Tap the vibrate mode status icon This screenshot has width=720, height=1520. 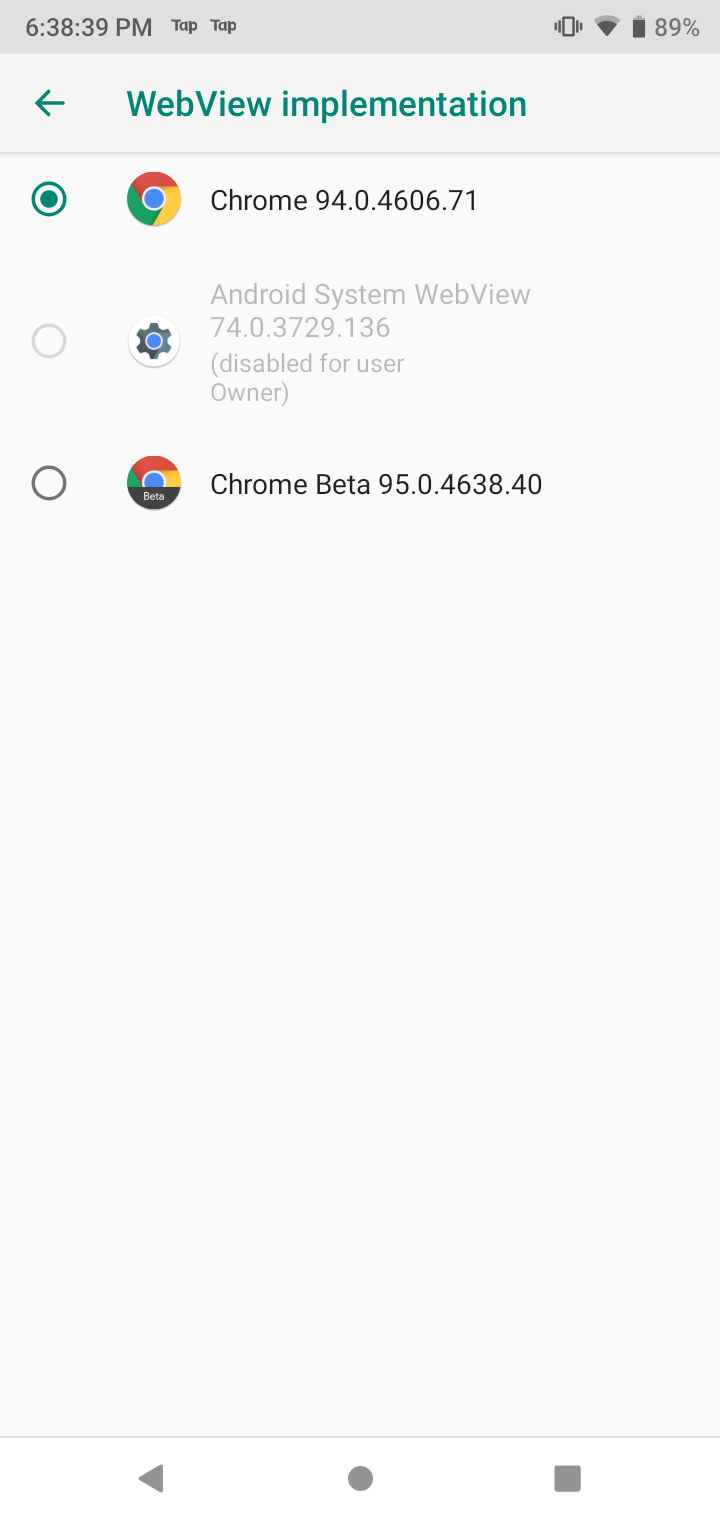coord(568,27)
